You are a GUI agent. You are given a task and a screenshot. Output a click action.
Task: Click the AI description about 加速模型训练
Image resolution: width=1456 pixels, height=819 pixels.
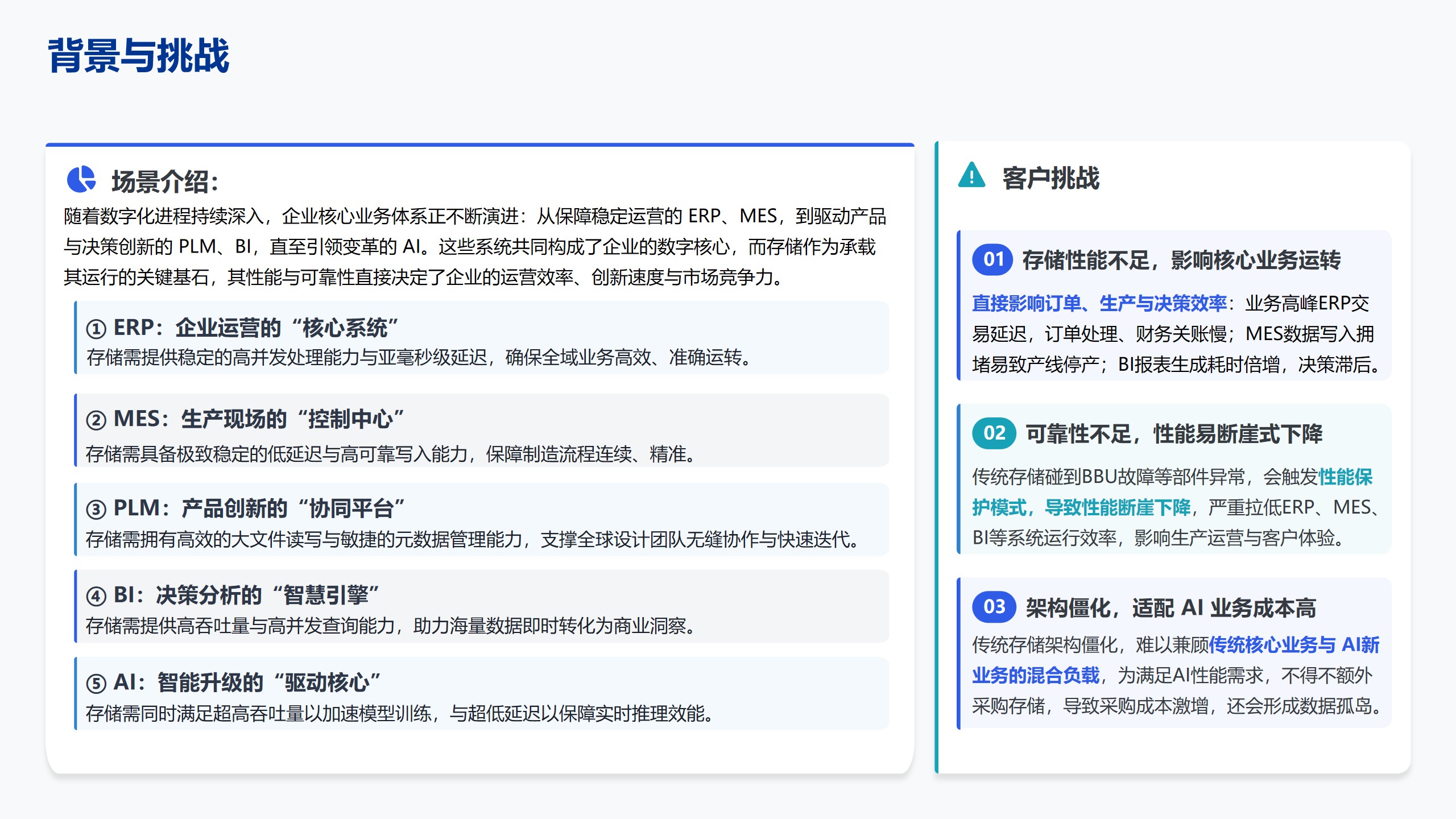pos(401,713)
